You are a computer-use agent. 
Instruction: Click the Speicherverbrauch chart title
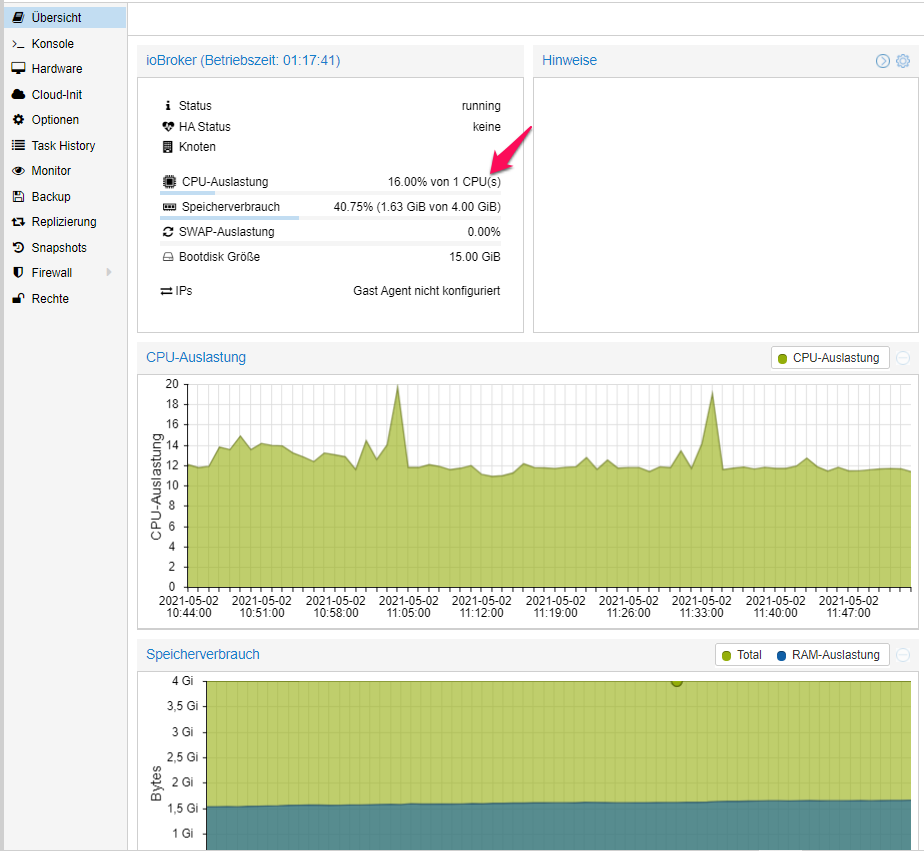(203, 654)
